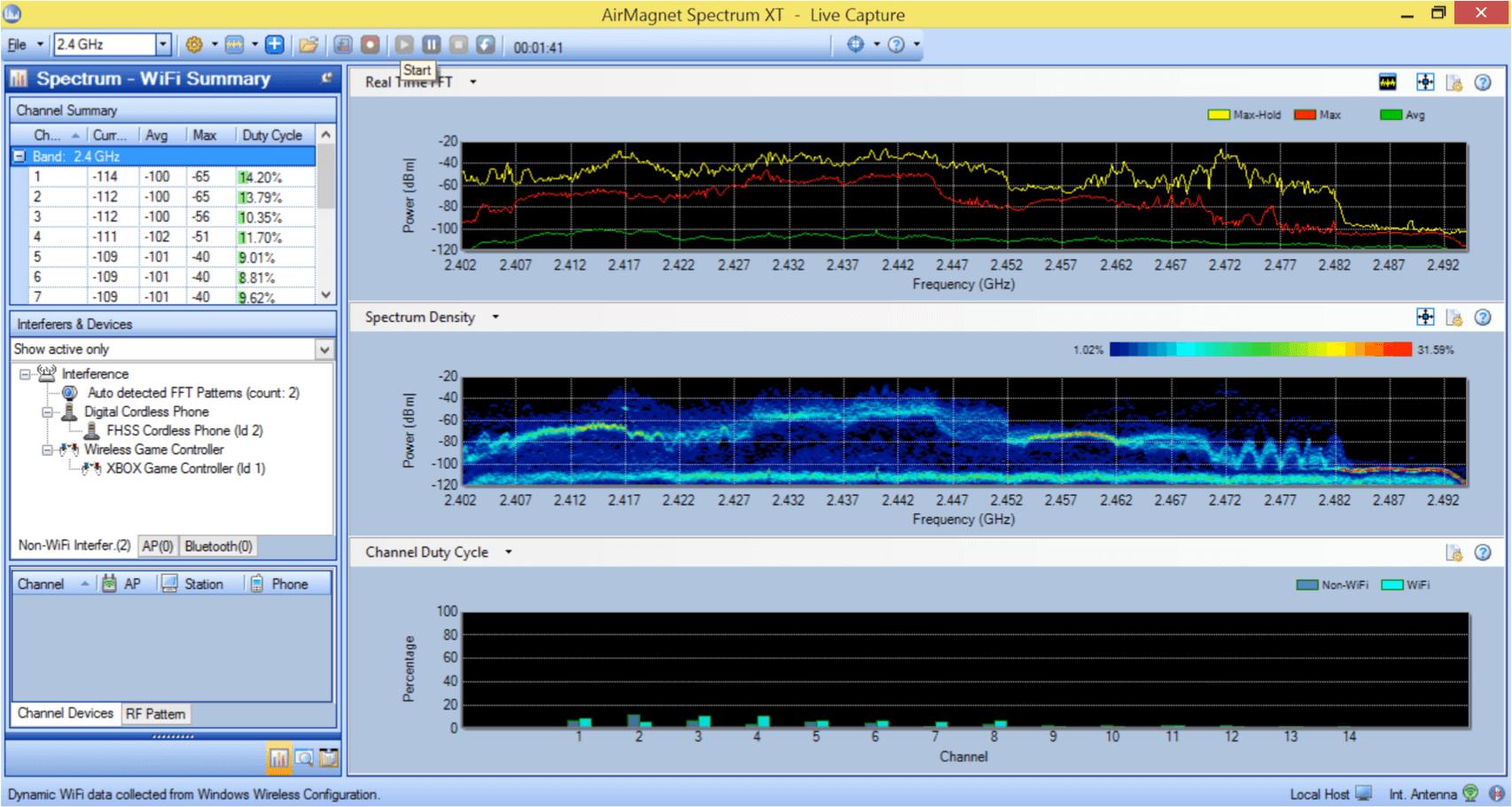Open the 2.4 GHz band dropdown
This screenshot has height=807, width=1512.
click(x=163, y=44)
